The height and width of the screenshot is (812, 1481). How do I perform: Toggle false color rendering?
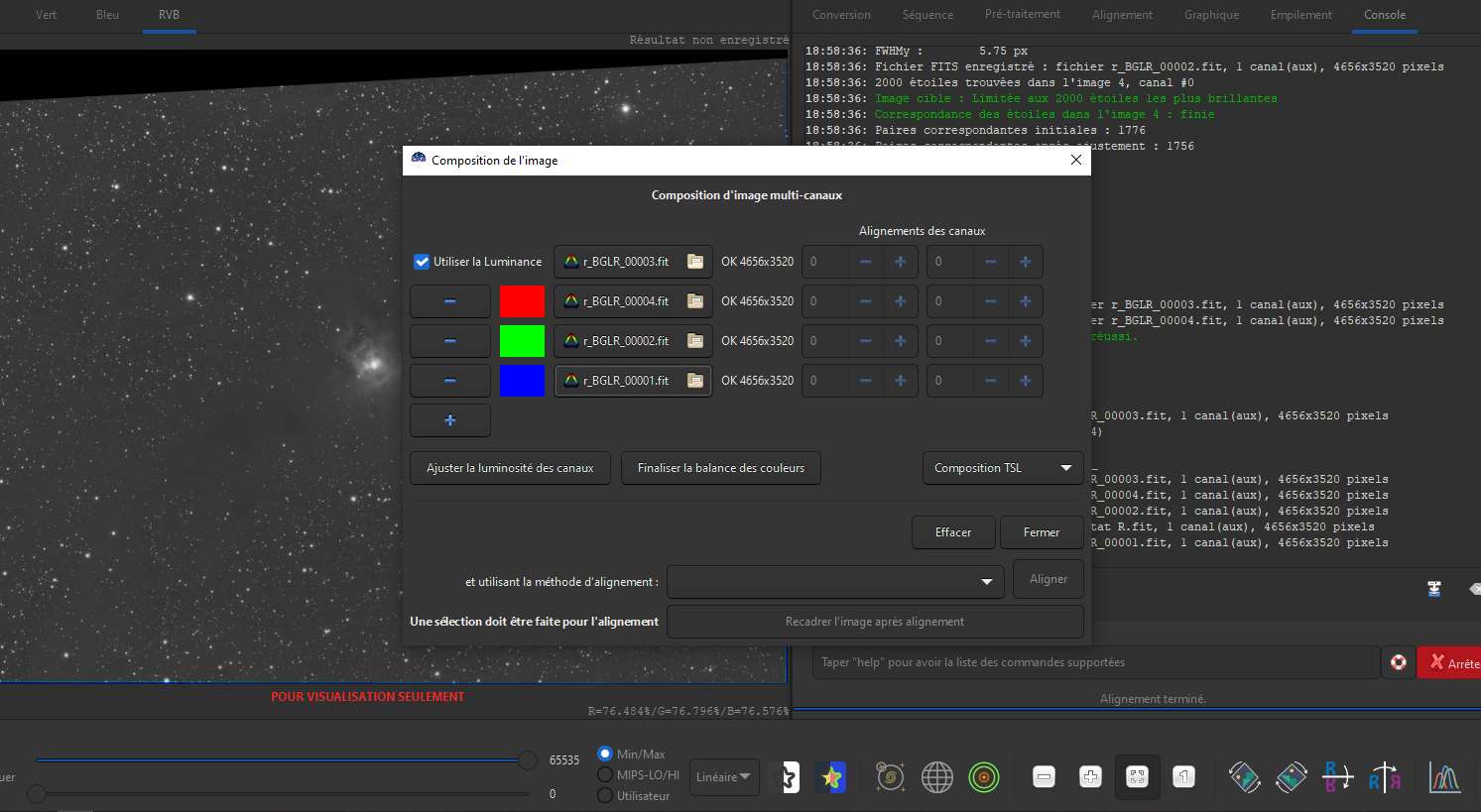pyautogui.click(x=831, y=777)
